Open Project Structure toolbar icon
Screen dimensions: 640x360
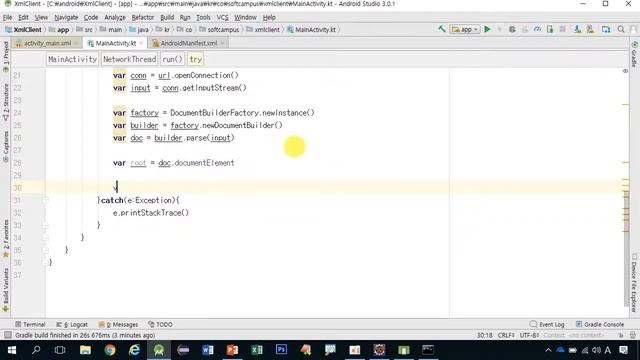coord(606,29)
